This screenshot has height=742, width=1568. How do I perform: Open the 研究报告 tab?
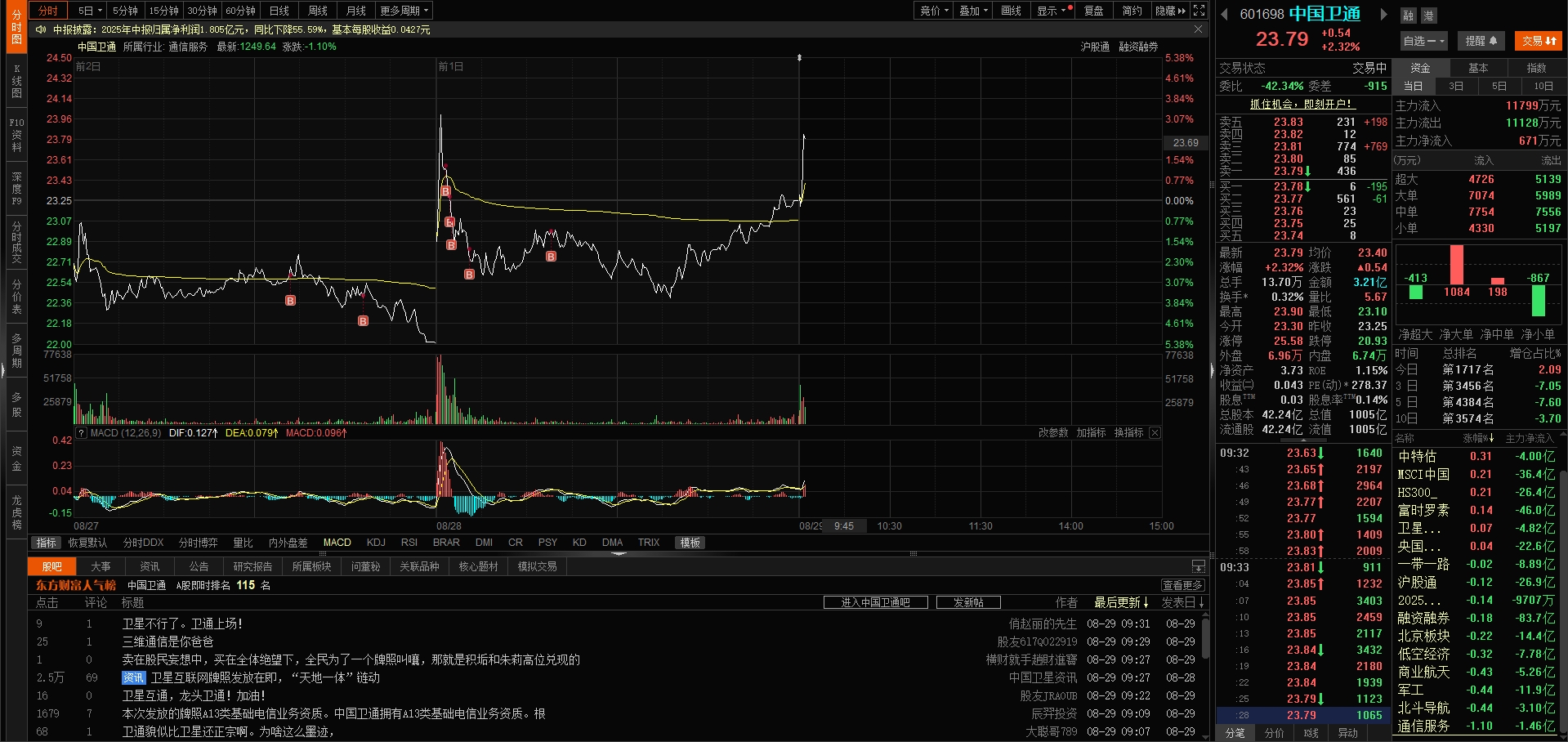click(252, 566)
